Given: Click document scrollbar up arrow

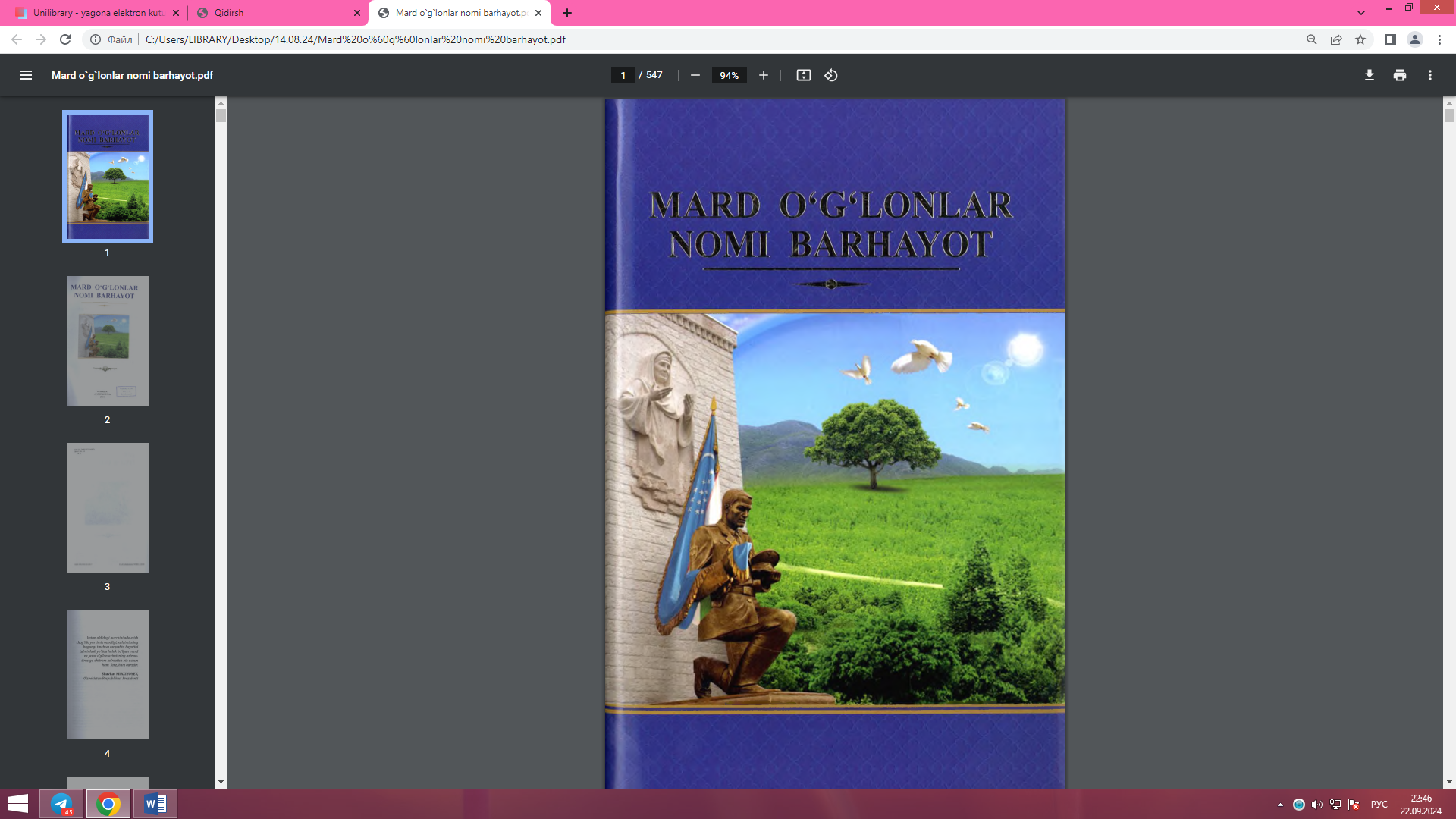Looking at the screenshot, I should [1449, 103].
